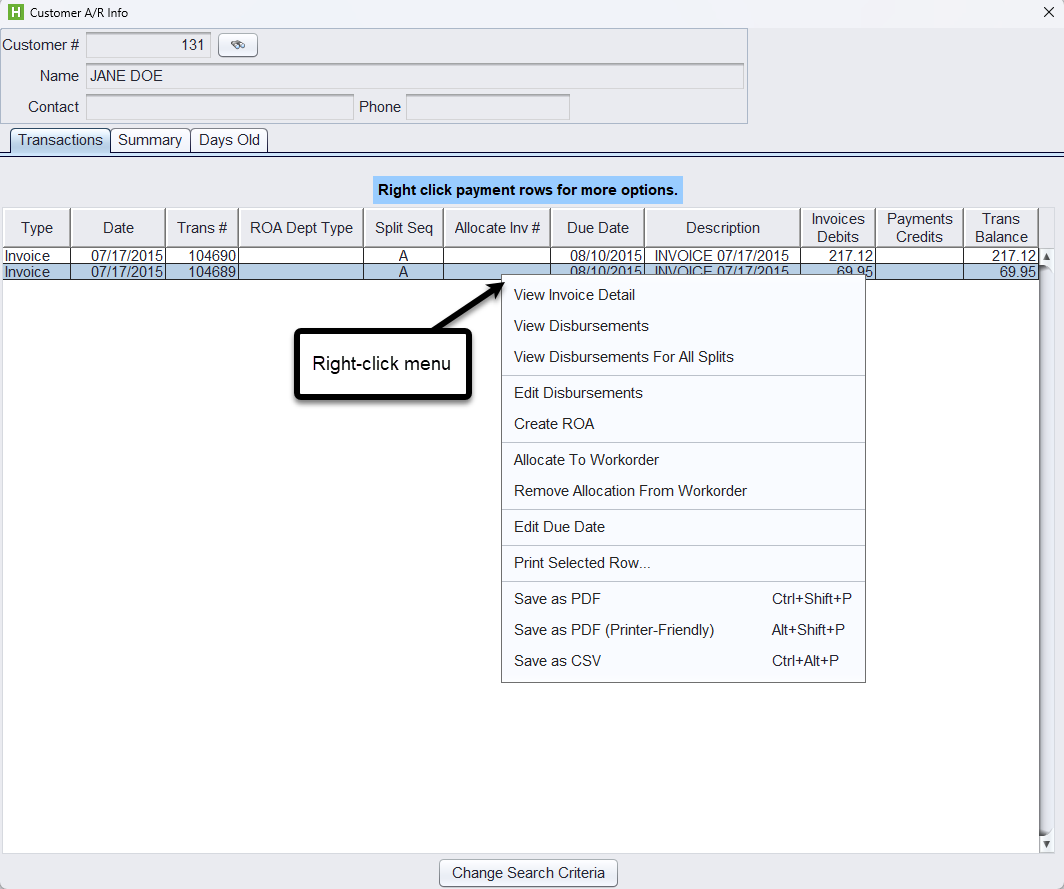This screenshot has height=889, width=1064.
Task: Select View Invoice Detail menu option
Action: [574, 295]
